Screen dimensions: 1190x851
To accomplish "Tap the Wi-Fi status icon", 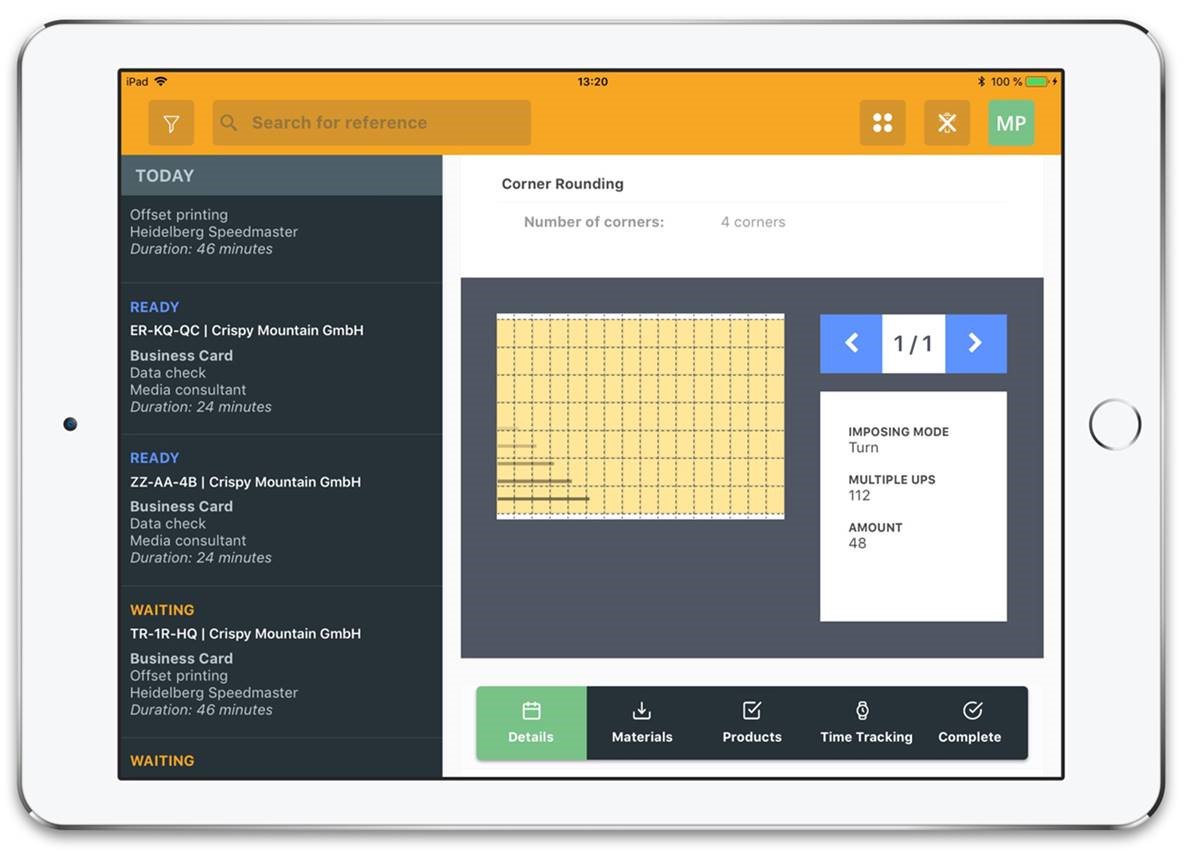I will [x=161, y=81].
